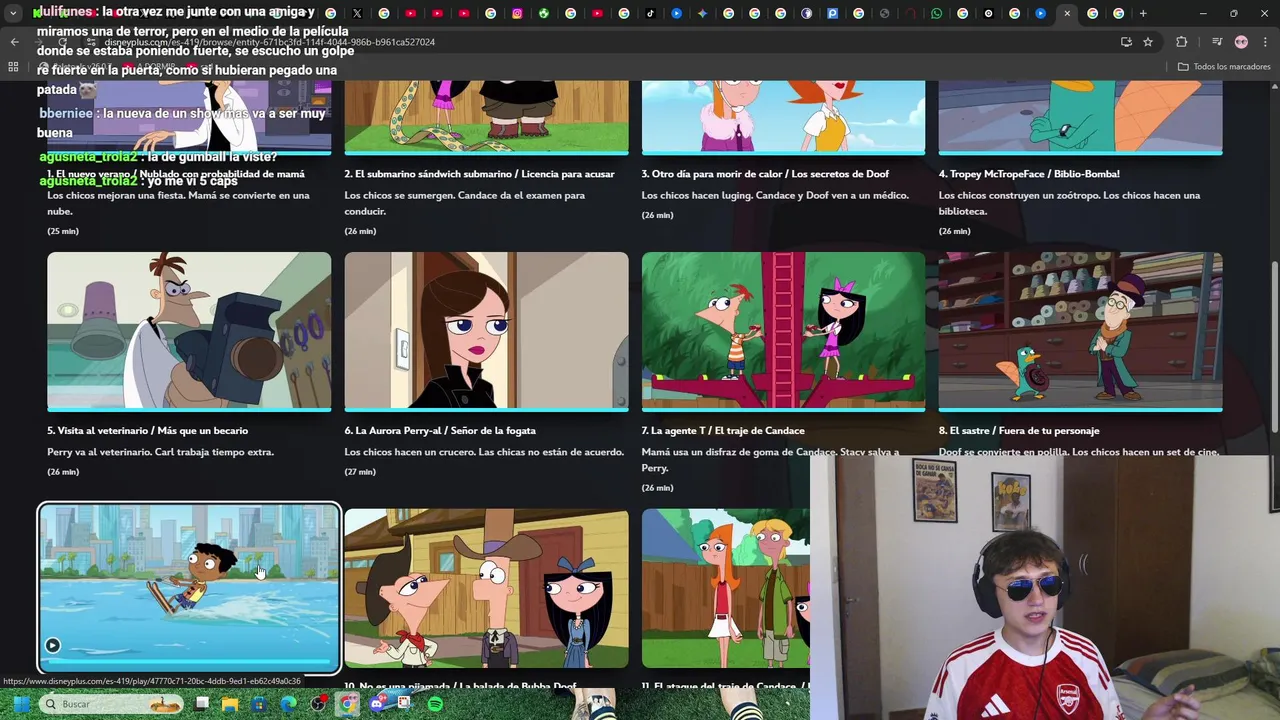Open File Explorer from the taskbar
Viewport: 1280px width, 720px height.
(x=230, y=704)
